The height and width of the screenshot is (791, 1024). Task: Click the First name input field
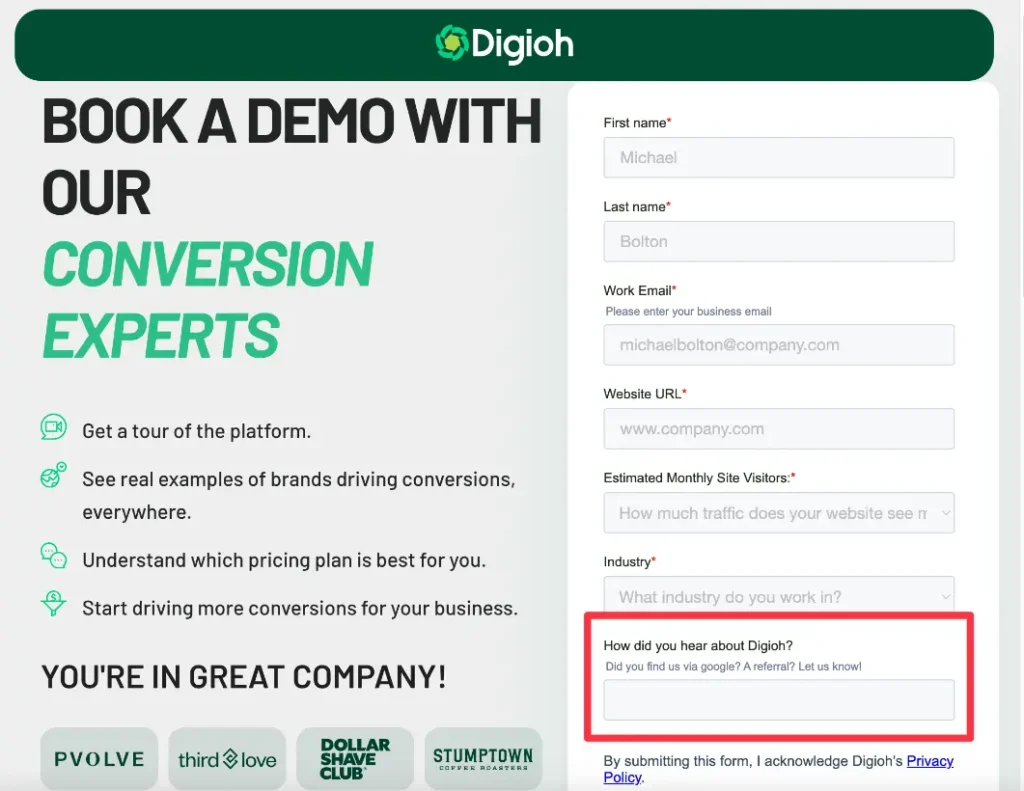[779, 157]
